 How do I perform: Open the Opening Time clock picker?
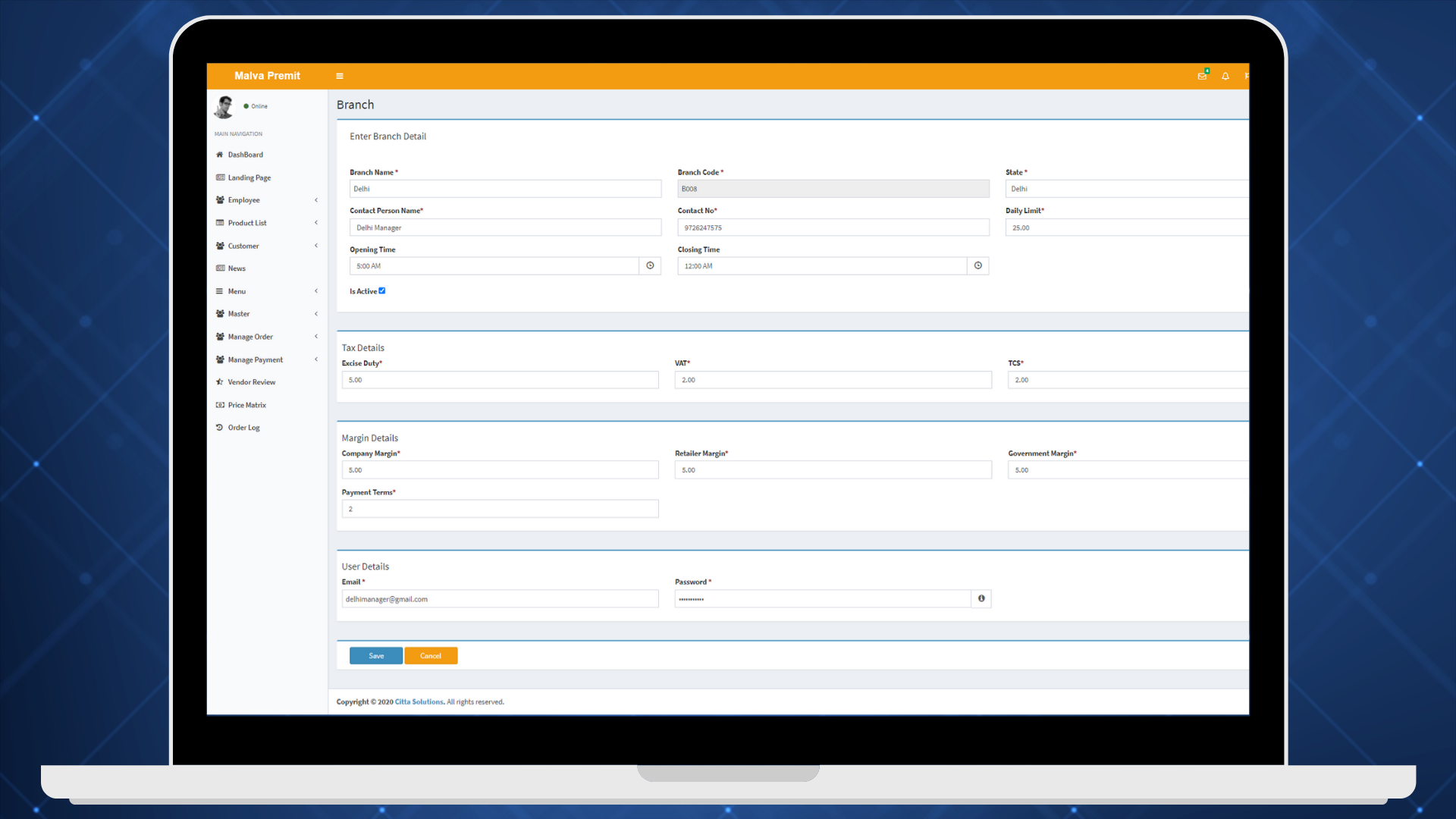650,266
